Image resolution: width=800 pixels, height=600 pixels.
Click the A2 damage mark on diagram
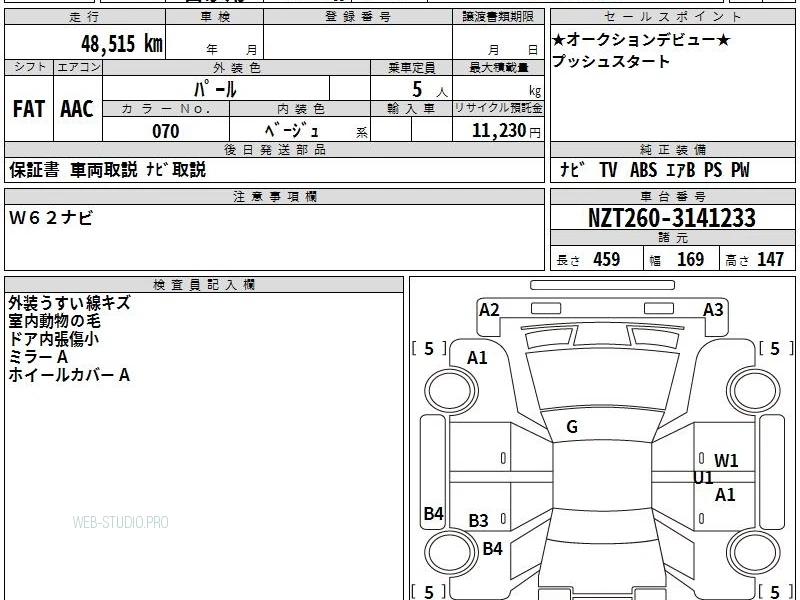click(489, 310)
